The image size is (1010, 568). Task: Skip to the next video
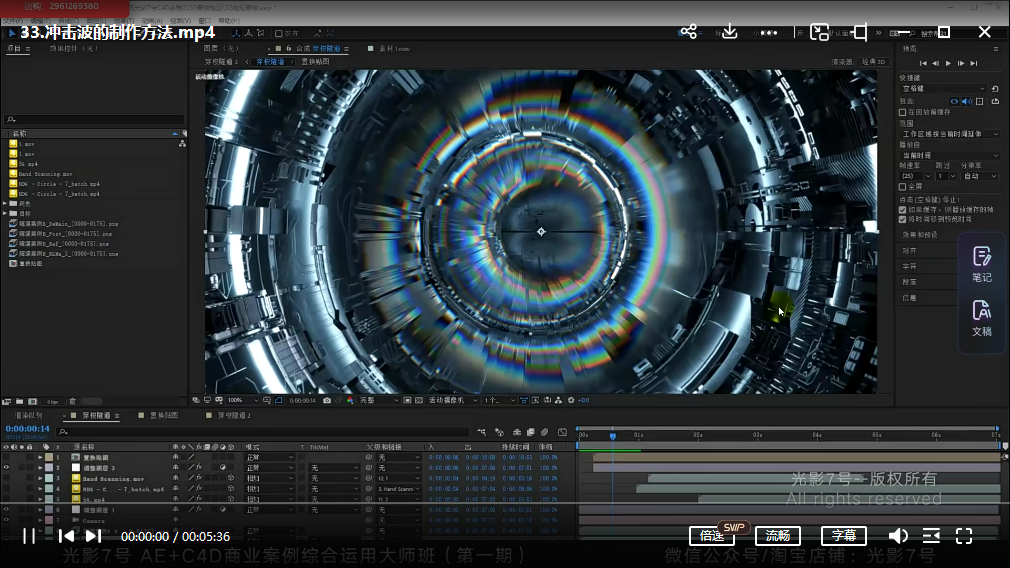tap(93, 536)
